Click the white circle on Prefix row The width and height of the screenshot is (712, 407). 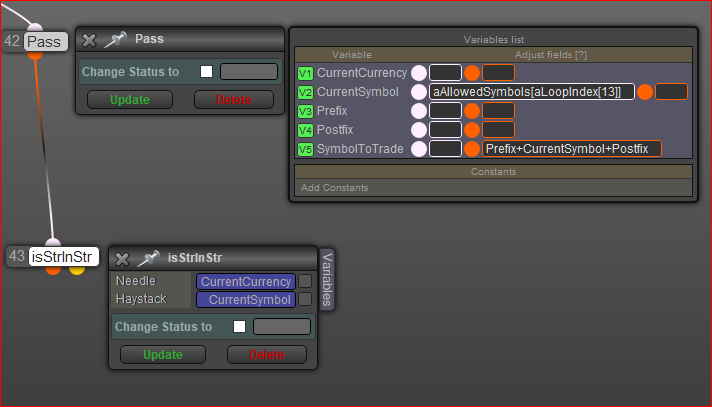tap(419, 111)
